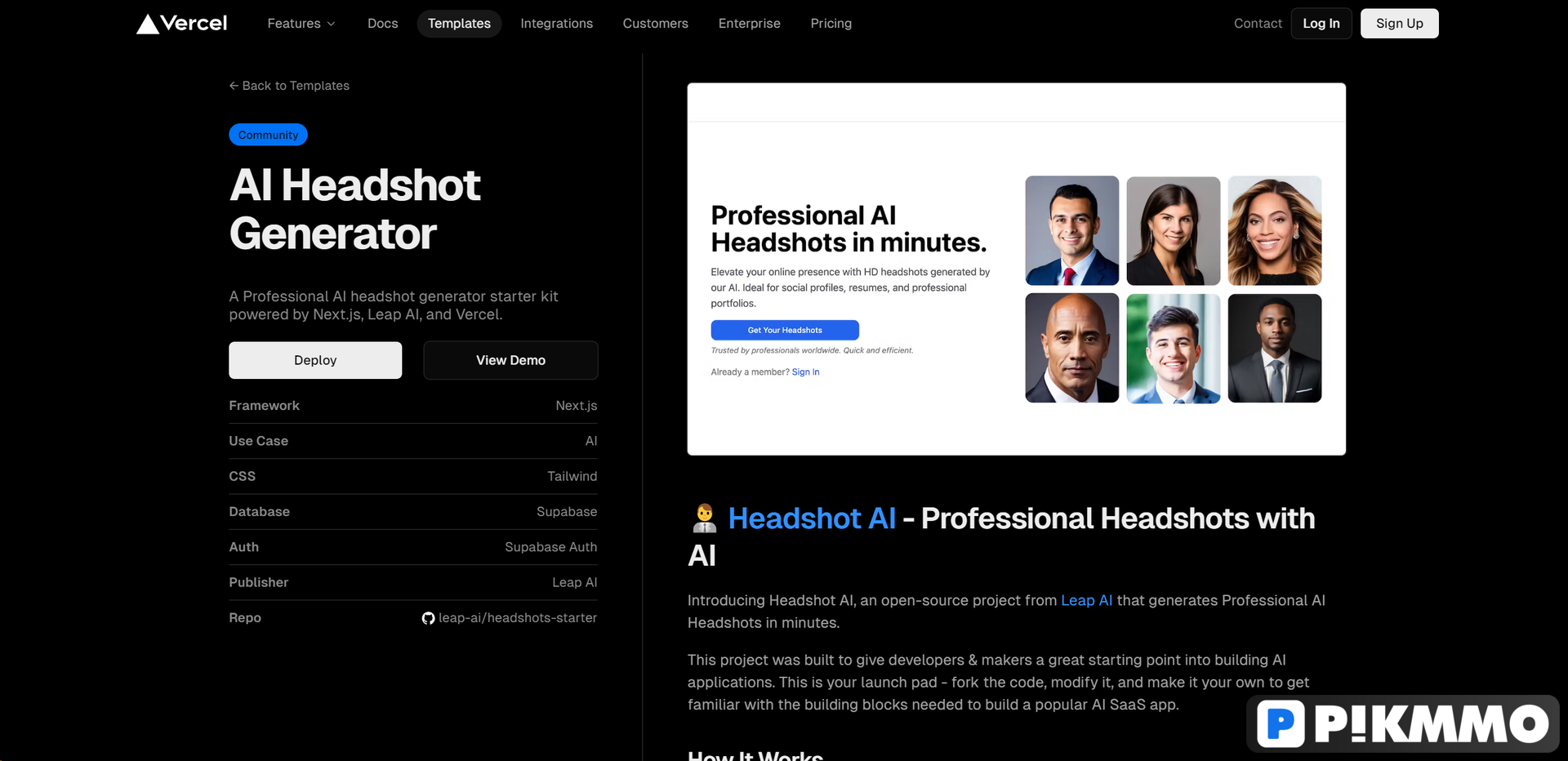
Task: Open the Customers page
Action: coord(656,24)
